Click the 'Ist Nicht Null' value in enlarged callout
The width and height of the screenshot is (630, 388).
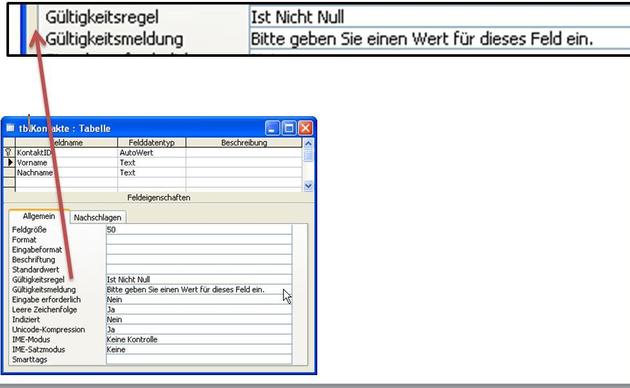[297, 17]
